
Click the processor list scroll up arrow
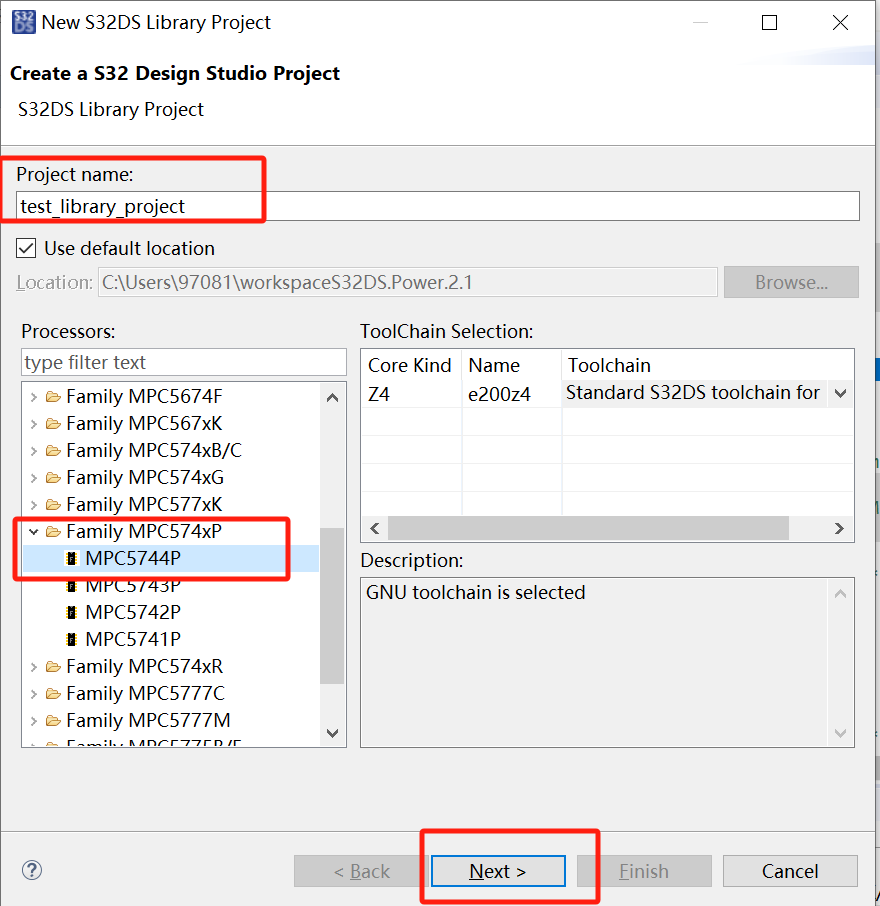click(332, 398)
